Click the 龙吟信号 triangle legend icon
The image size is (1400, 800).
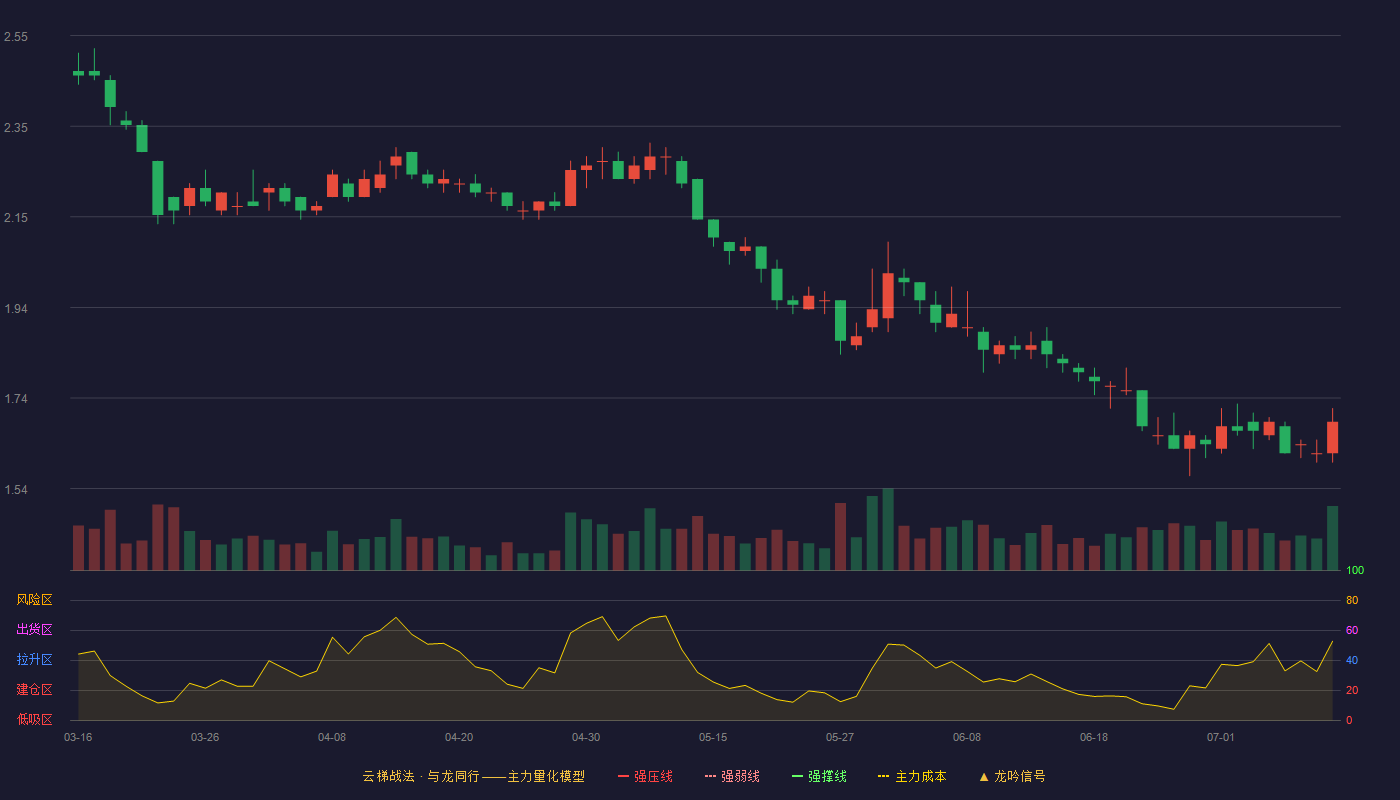click(x=984, y=776)
